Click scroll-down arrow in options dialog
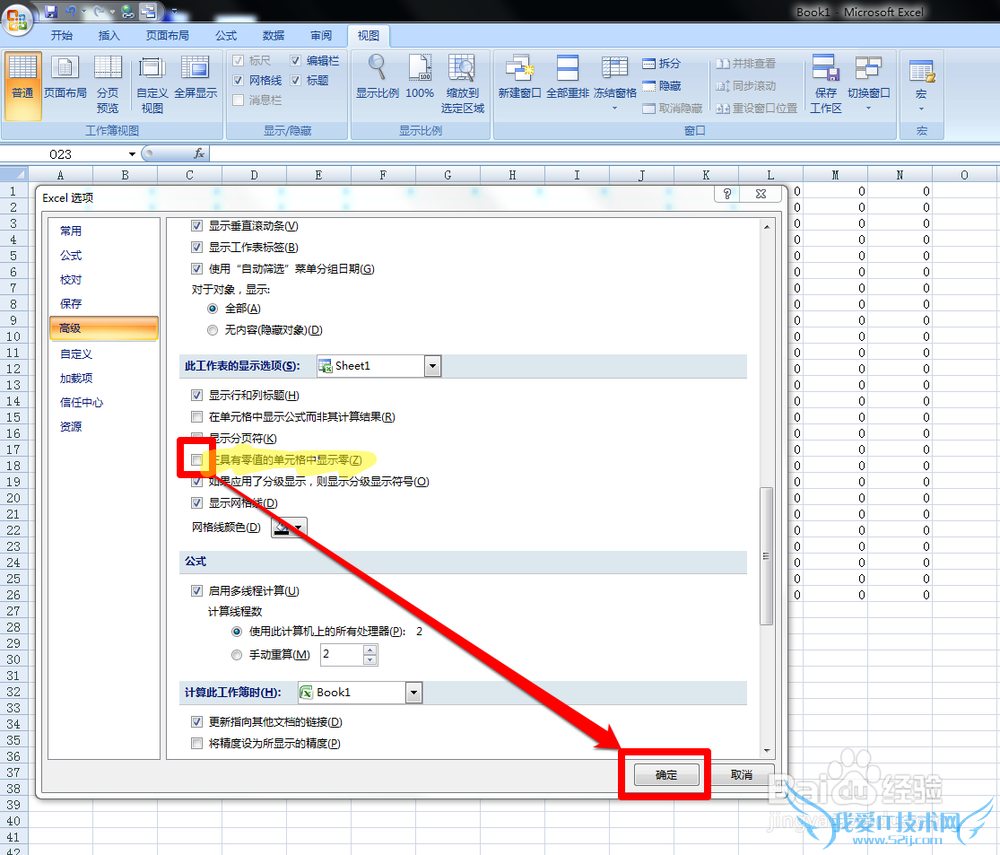The image size is (1000, 855). pyautogui.click(x=767, y=751)
